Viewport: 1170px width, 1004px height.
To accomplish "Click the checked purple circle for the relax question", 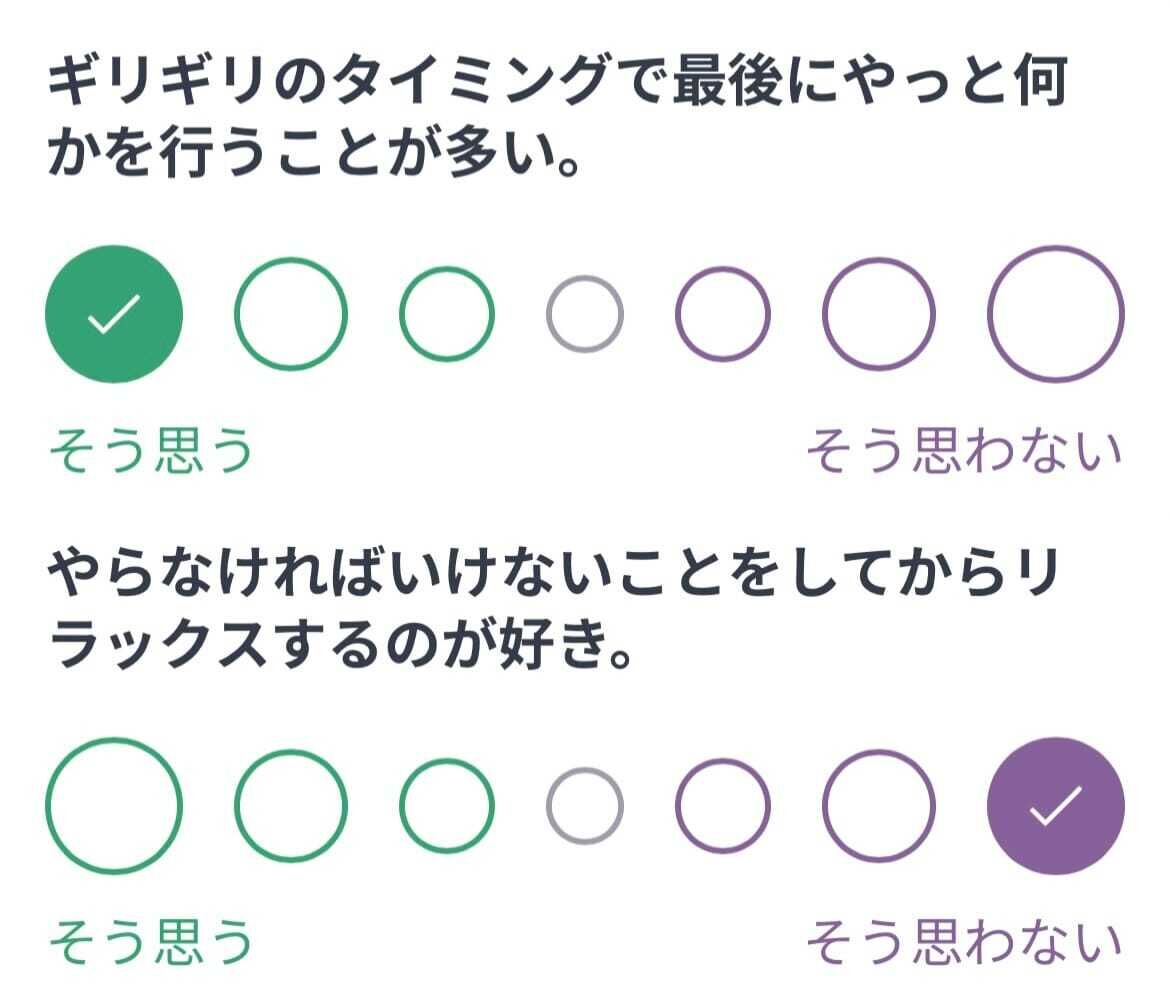I will pyautogui.click(x=1056, y=805).
